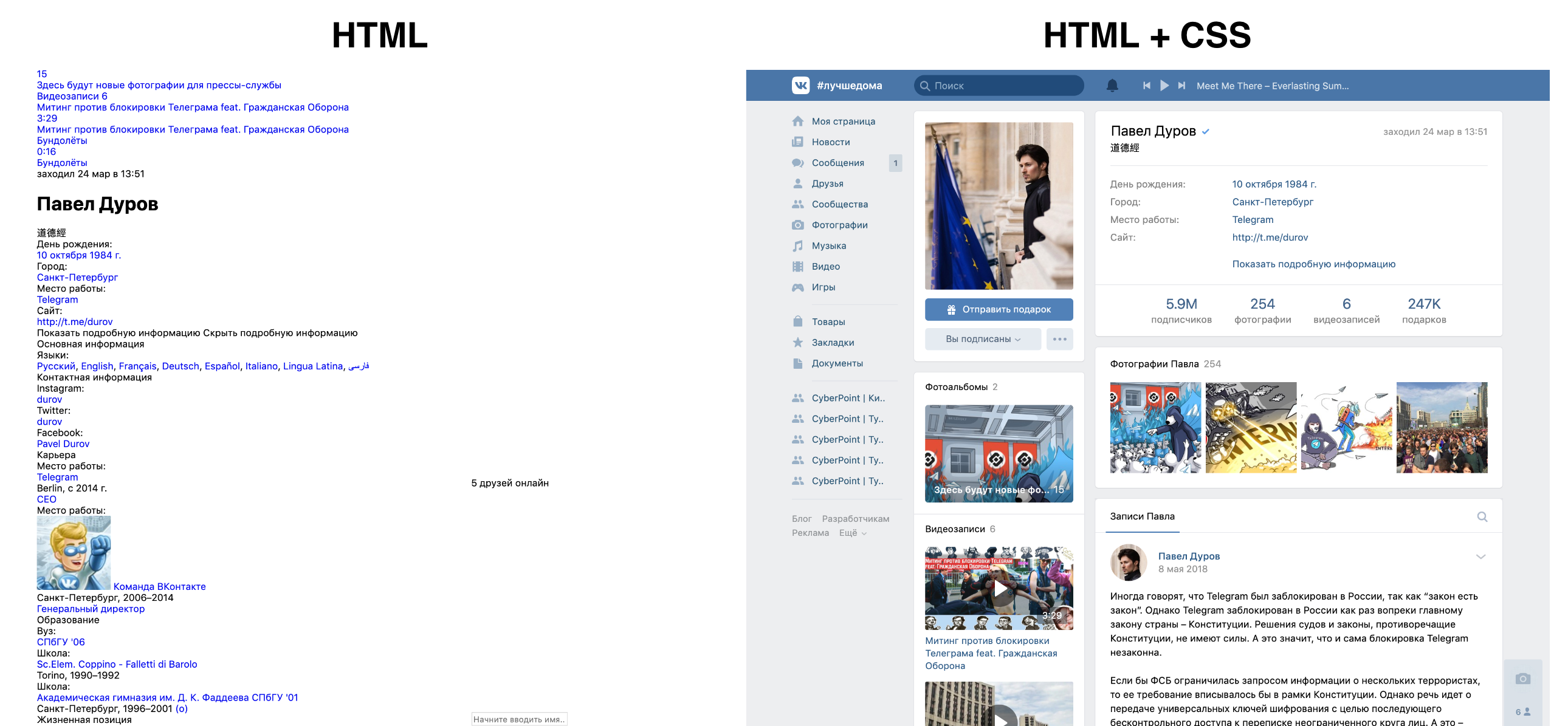Open Закладки menu item

click(833, 342)
